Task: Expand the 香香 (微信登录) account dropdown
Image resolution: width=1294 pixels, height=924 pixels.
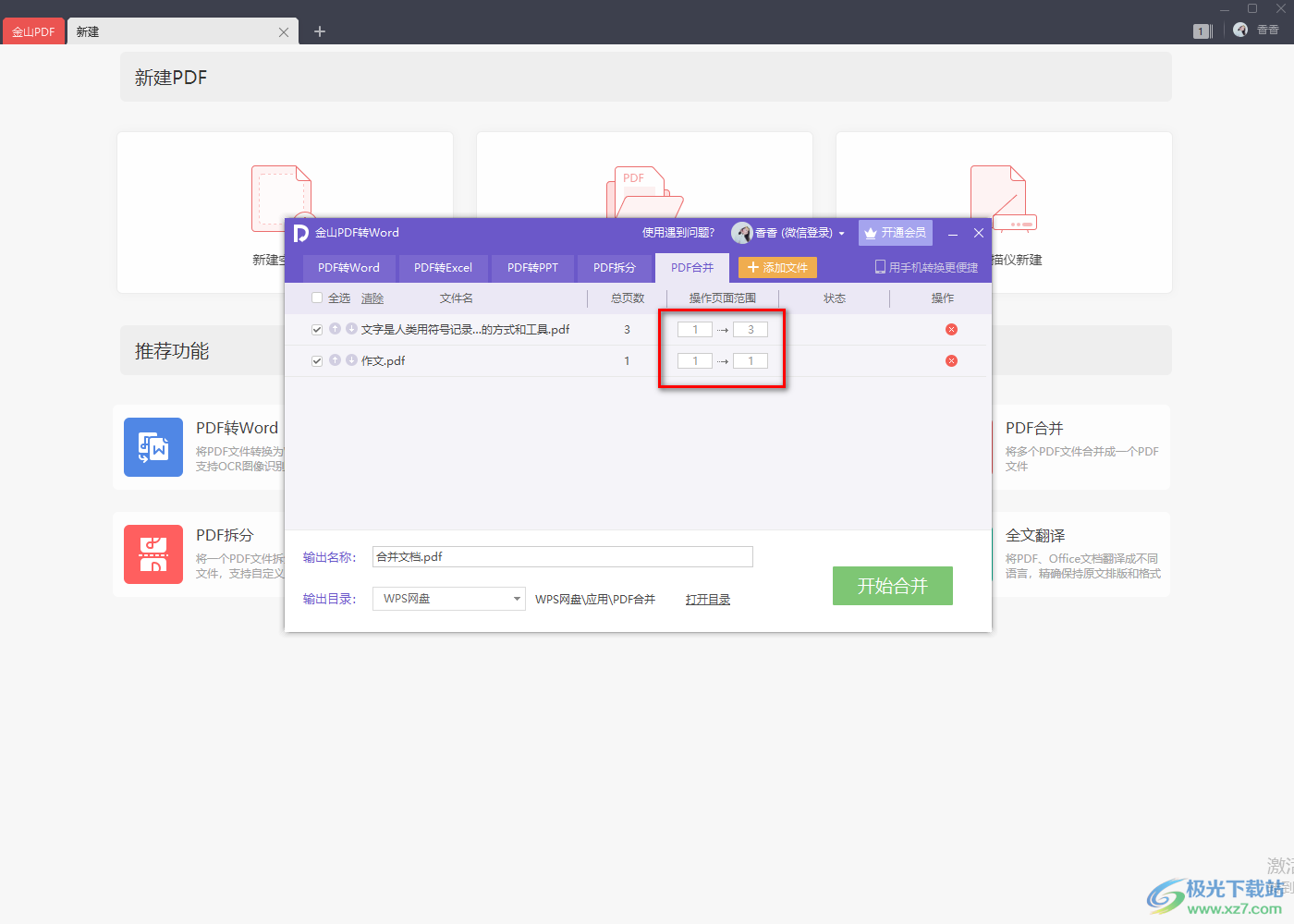Action: pyautogui.click(x=841, y=234)
